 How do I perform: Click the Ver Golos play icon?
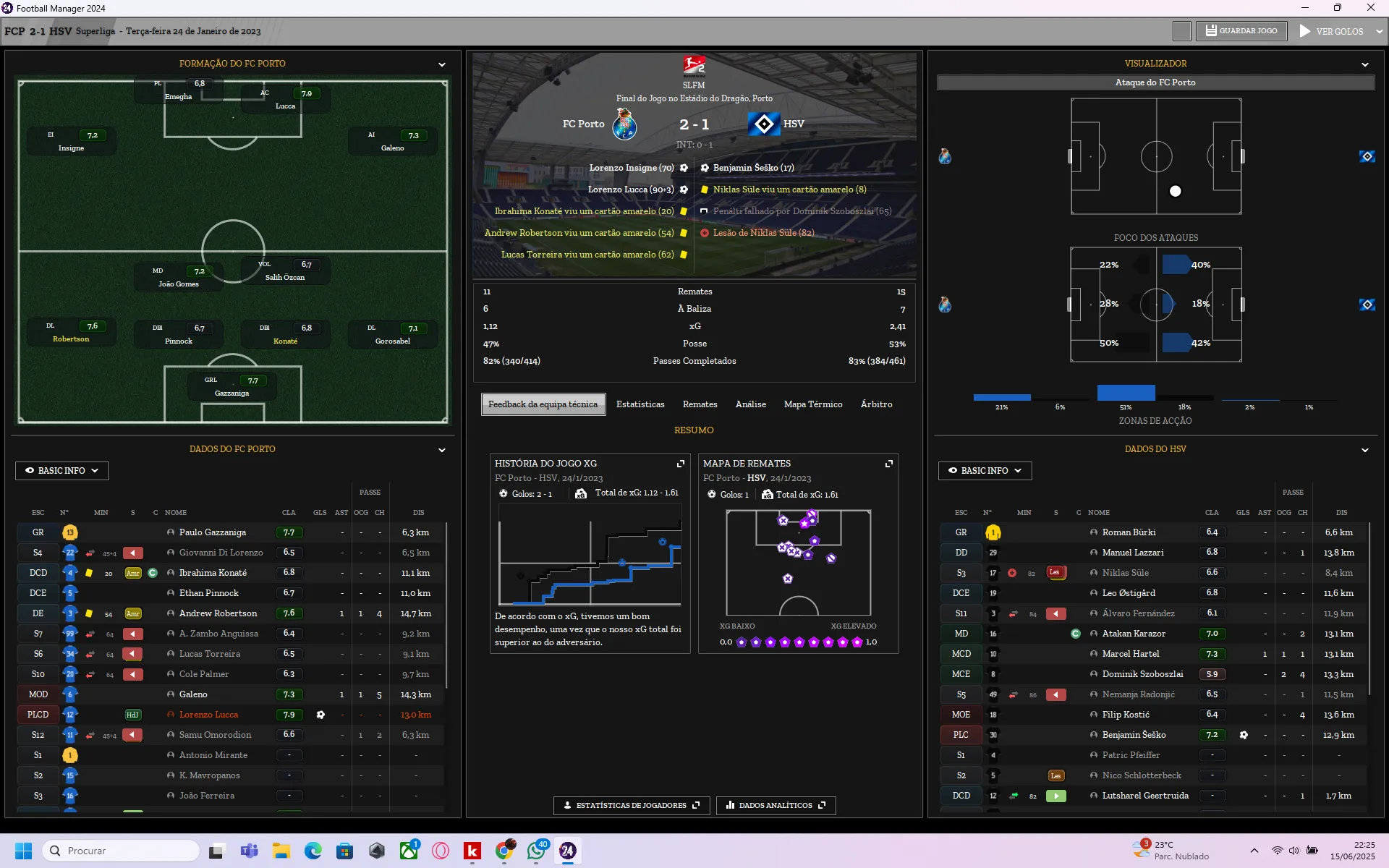coord(1305,32)
